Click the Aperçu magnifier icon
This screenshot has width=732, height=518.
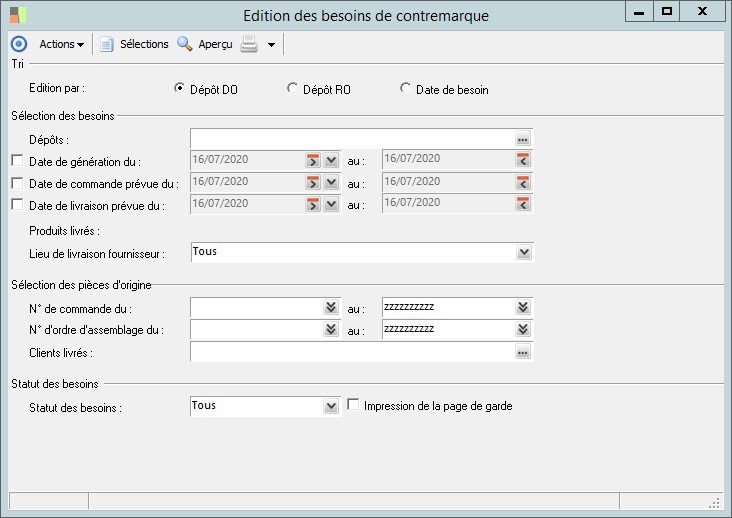point(185,44)
